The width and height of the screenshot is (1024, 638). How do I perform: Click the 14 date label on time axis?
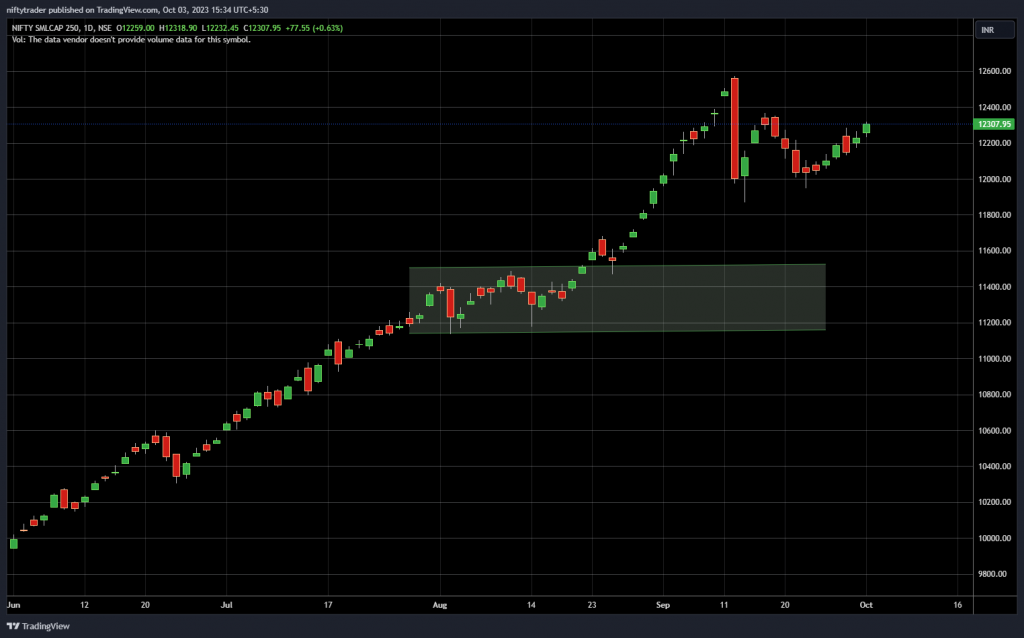click(x=531, y=605)
